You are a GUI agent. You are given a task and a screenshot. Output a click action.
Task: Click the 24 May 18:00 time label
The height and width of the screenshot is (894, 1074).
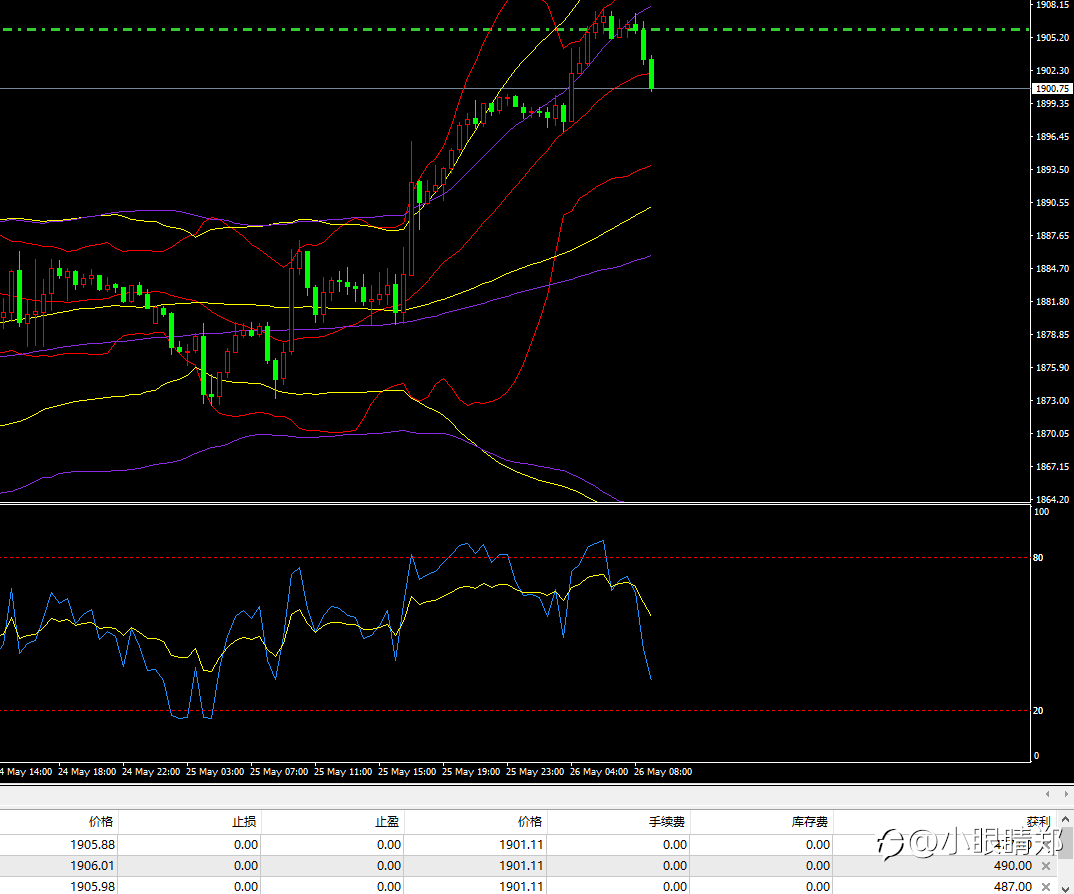87,771
